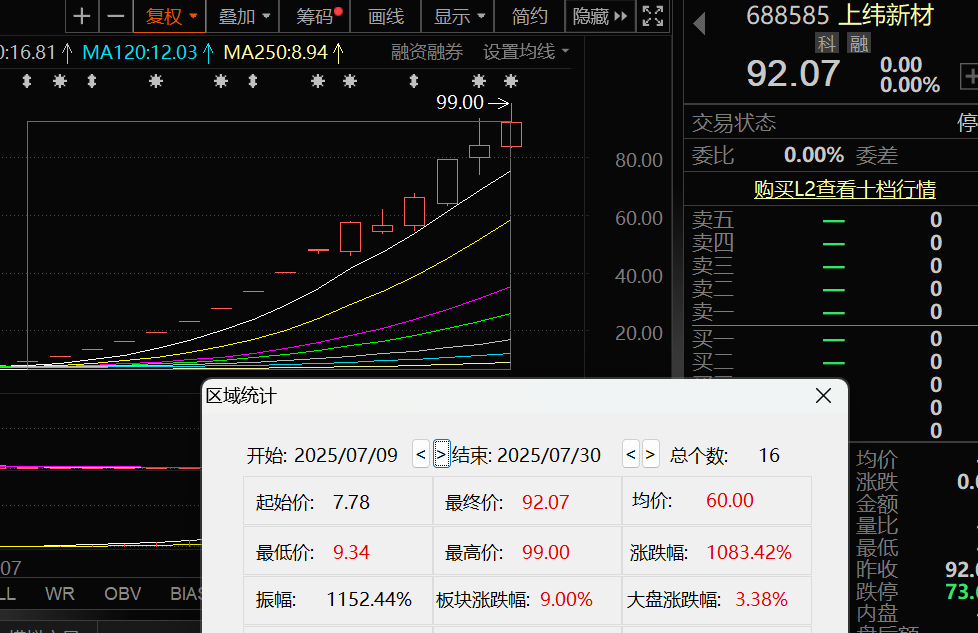Zoom out chart with minus icon

click(x=115, y=16)
